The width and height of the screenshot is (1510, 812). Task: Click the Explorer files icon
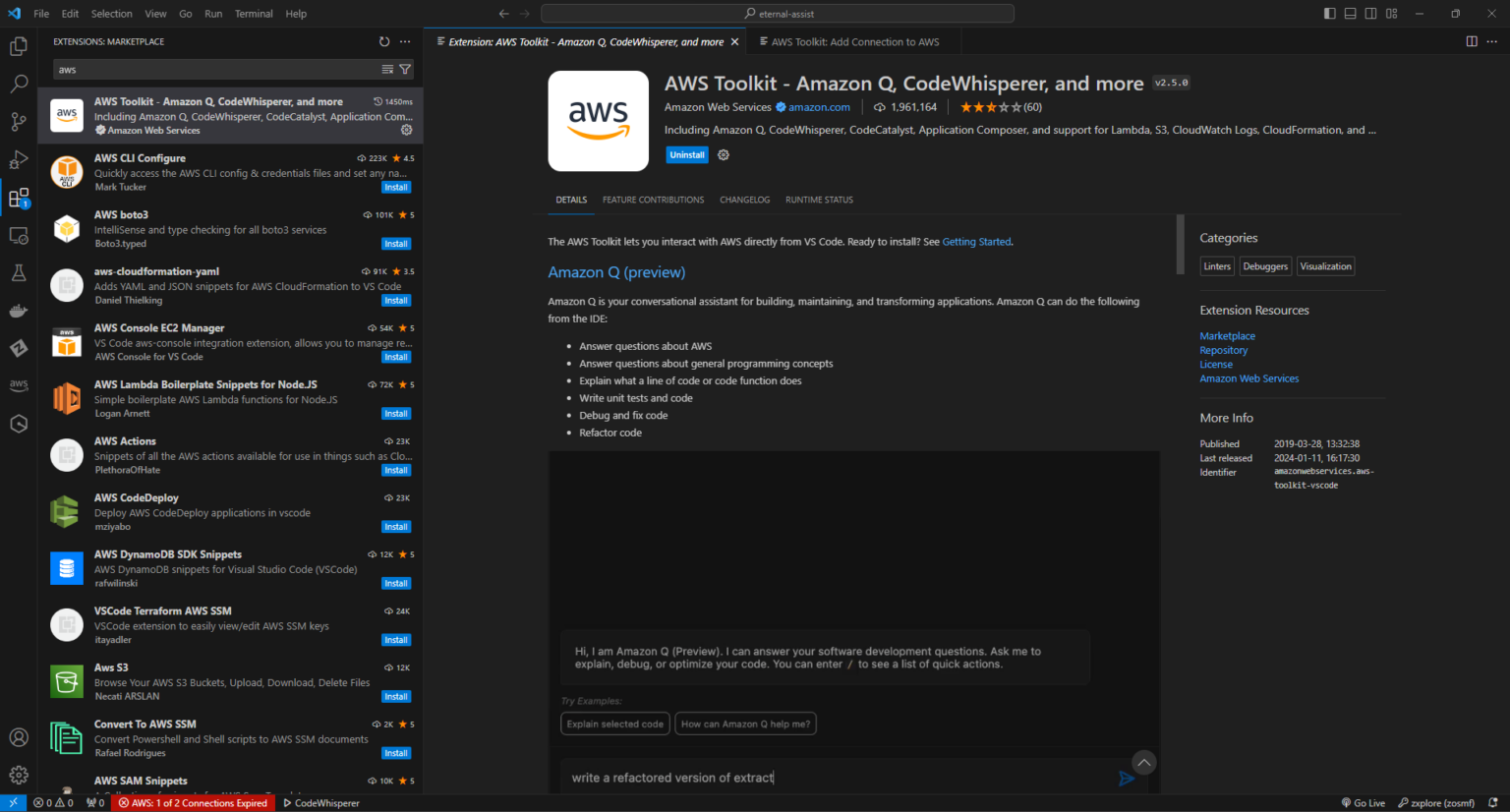click(x=18, y=45)
